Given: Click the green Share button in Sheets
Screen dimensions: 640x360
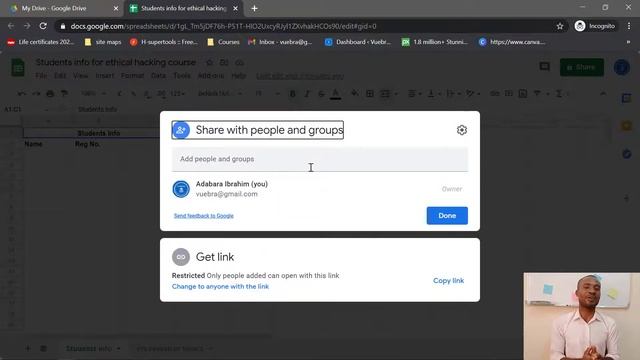Looking at the screenshot, I should point(582,67).
